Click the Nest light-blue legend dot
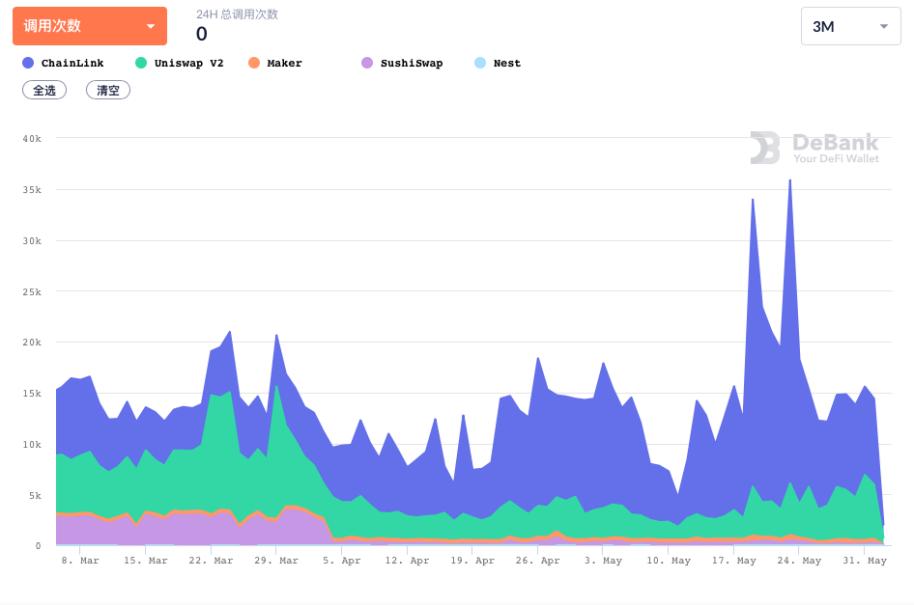This screenshot has width=914, height=605. click(x=480, y=63)
